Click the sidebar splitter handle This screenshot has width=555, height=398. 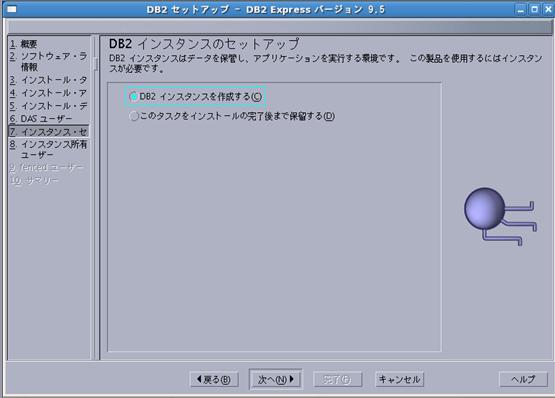(95, 64)
